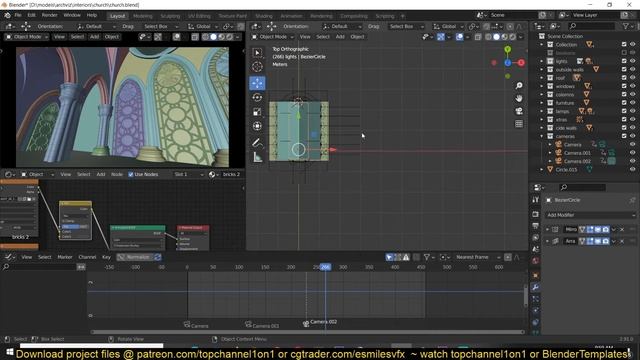Open the File menu
The width and height of the screenshot is (640, 360).
pos(18,15)
